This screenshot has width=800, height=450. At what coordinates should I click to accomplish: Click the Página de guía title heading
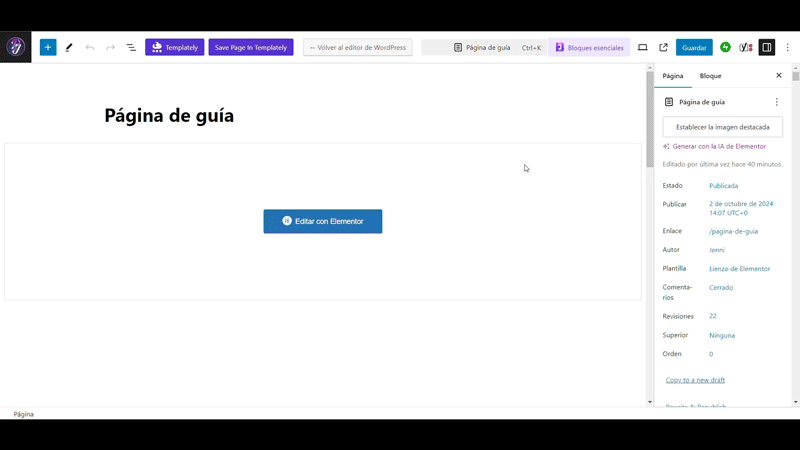pos(169,115)
